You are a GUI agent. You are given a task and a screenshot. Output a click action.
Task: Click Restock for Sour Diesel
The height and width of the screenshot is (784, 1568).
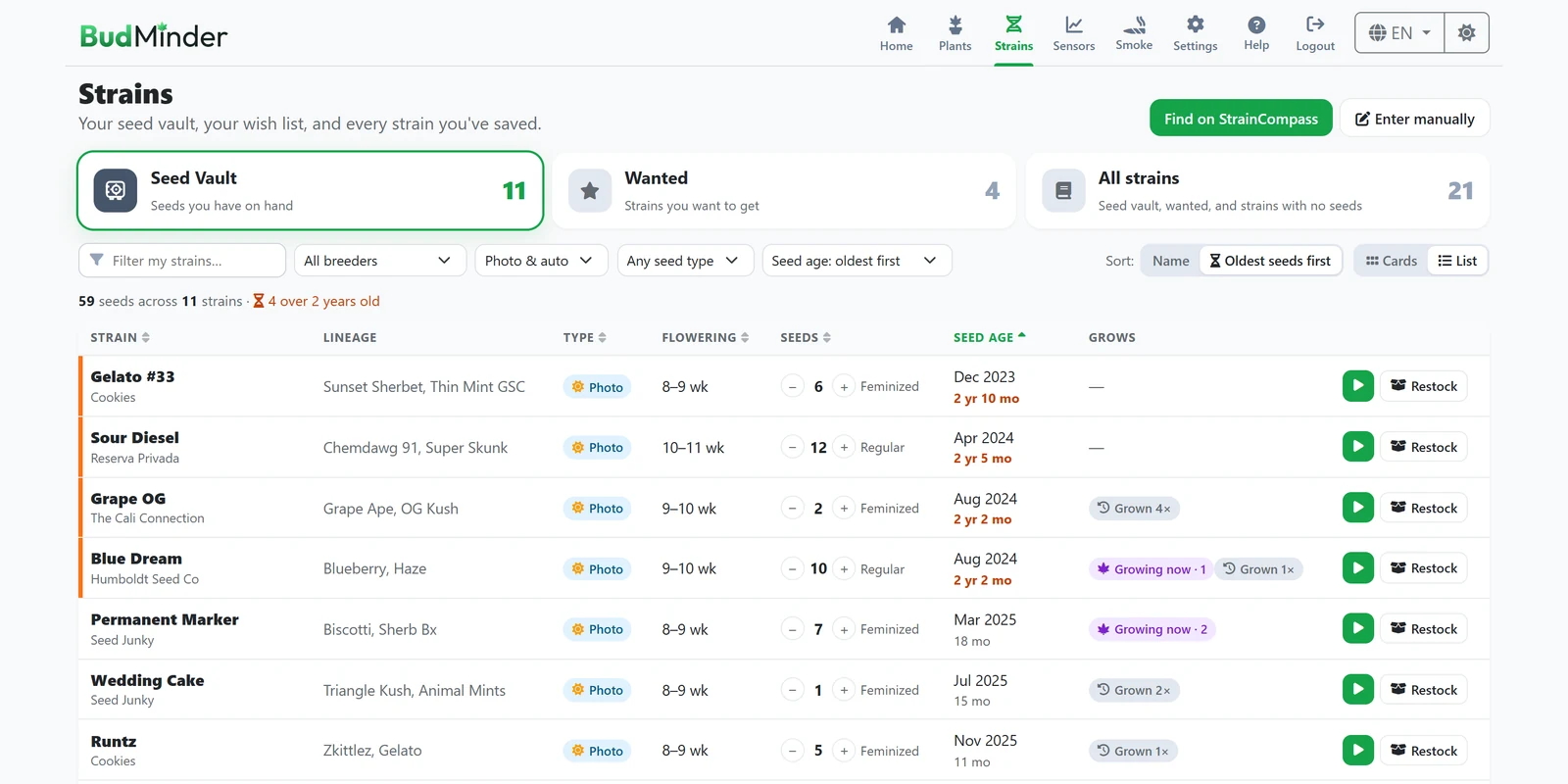click(x=1424, y=447)
